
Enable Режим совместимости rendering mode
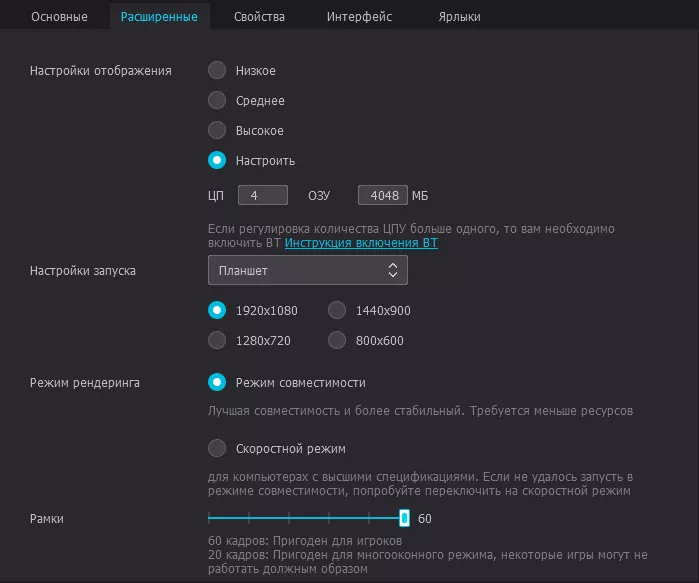click(x=217, y=382)
